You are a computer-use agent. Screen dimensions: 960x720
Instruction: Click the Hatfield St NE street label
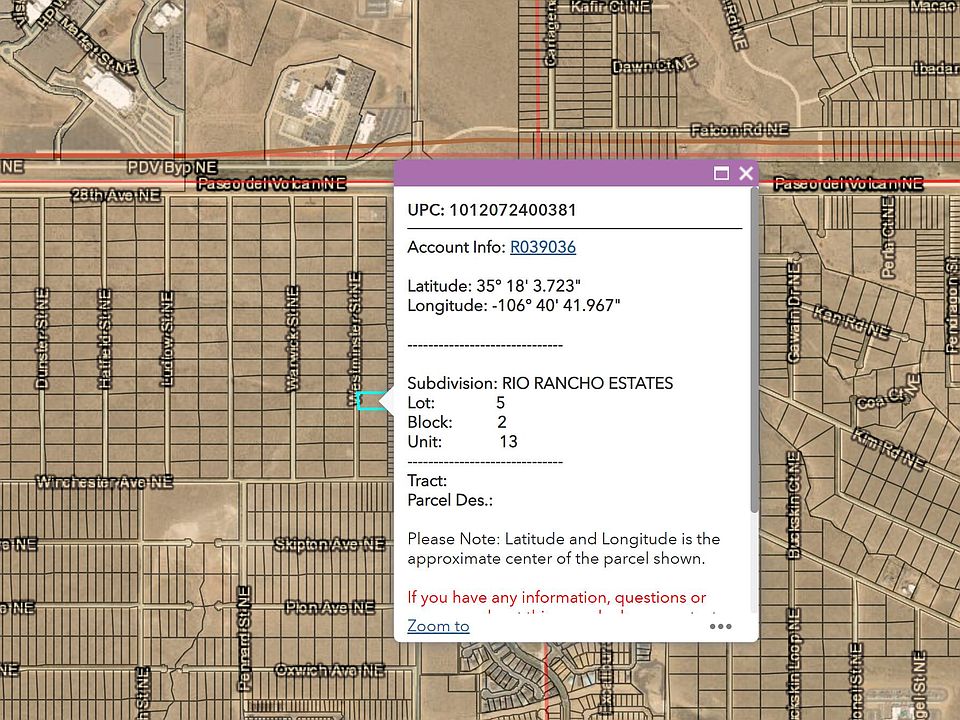(x=105, y=339)
